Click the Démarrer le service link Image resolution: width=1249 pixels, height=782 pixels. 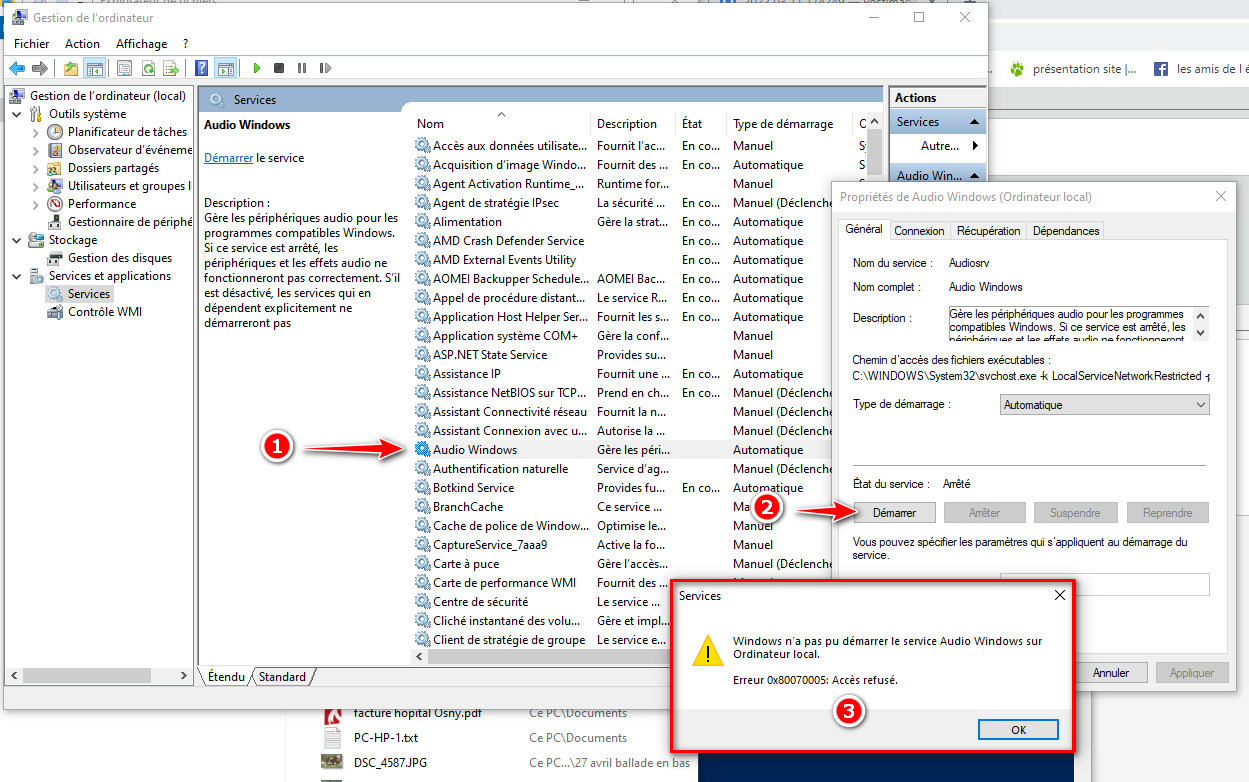pyautogui.click(x=229, y=158)
